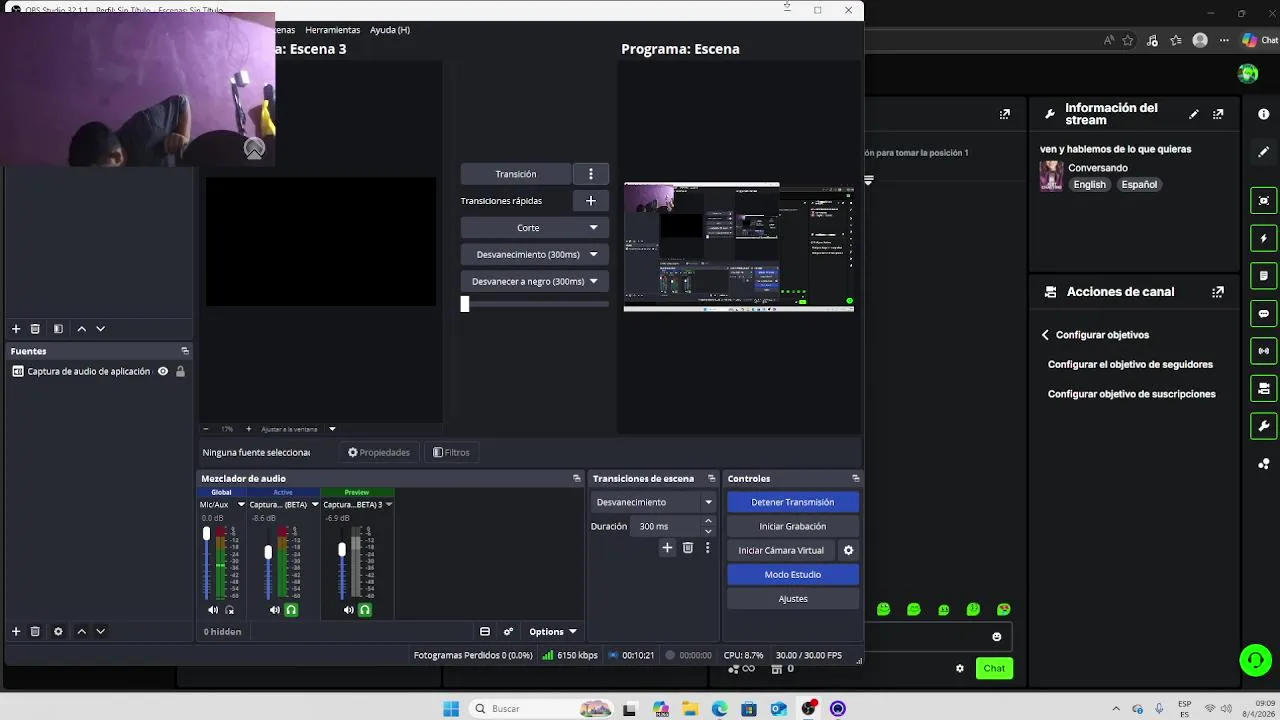The image size is (1280, 720).
Task: Pop out the Controles dock
Action: click(x=855, y=478)
